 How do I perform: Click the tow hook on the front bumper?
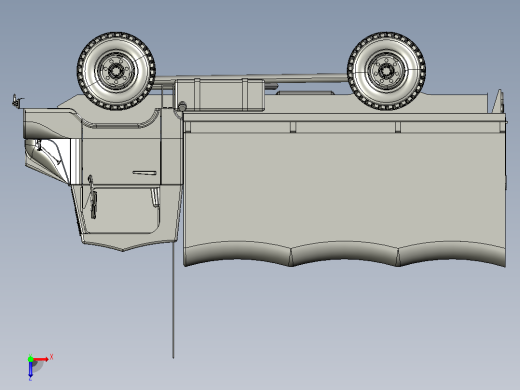[x=16, y=101]
